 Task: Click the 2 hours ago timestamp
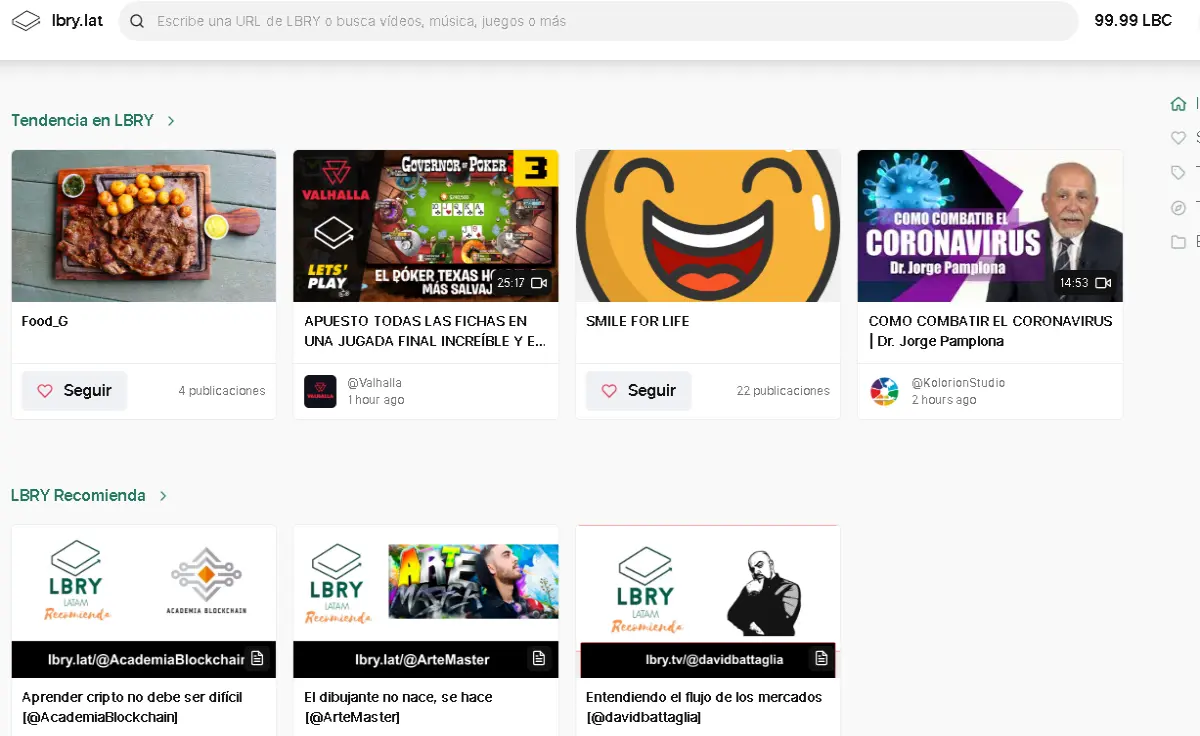(x=943, y=400)
